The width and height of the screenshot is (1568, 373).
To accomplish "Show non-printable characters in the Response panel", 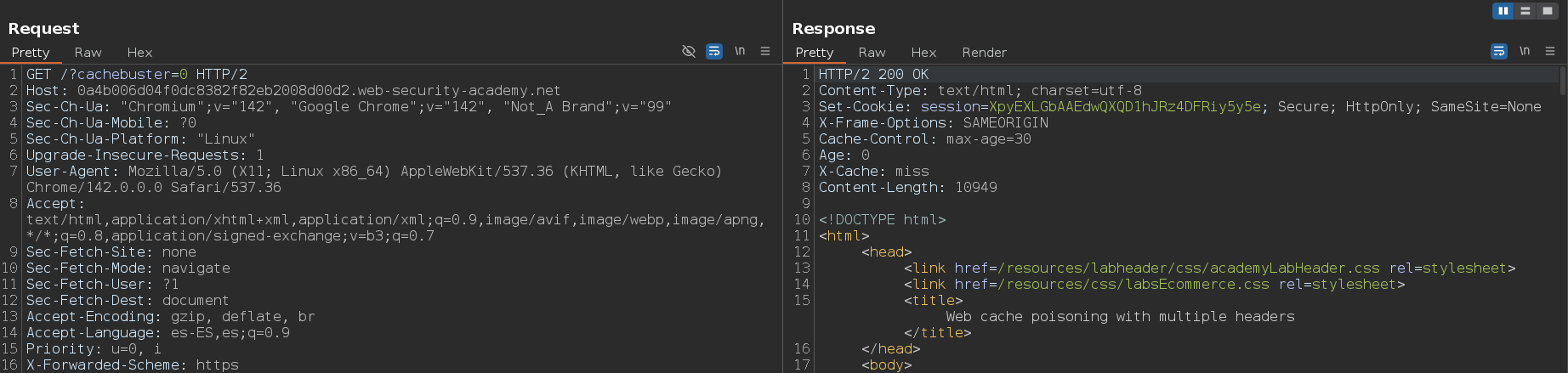I will pos(1525,52).
